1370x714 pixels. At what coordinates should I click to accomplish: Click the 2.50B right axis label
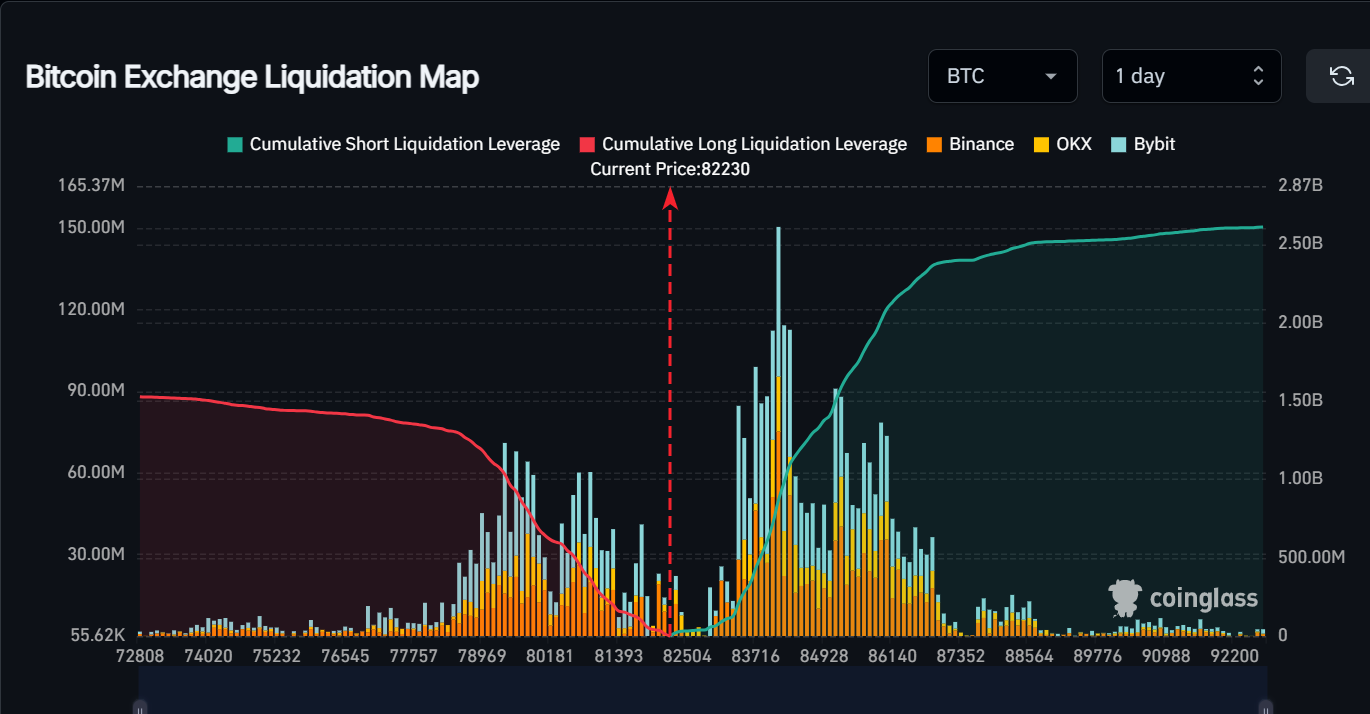coord(1299,244)
